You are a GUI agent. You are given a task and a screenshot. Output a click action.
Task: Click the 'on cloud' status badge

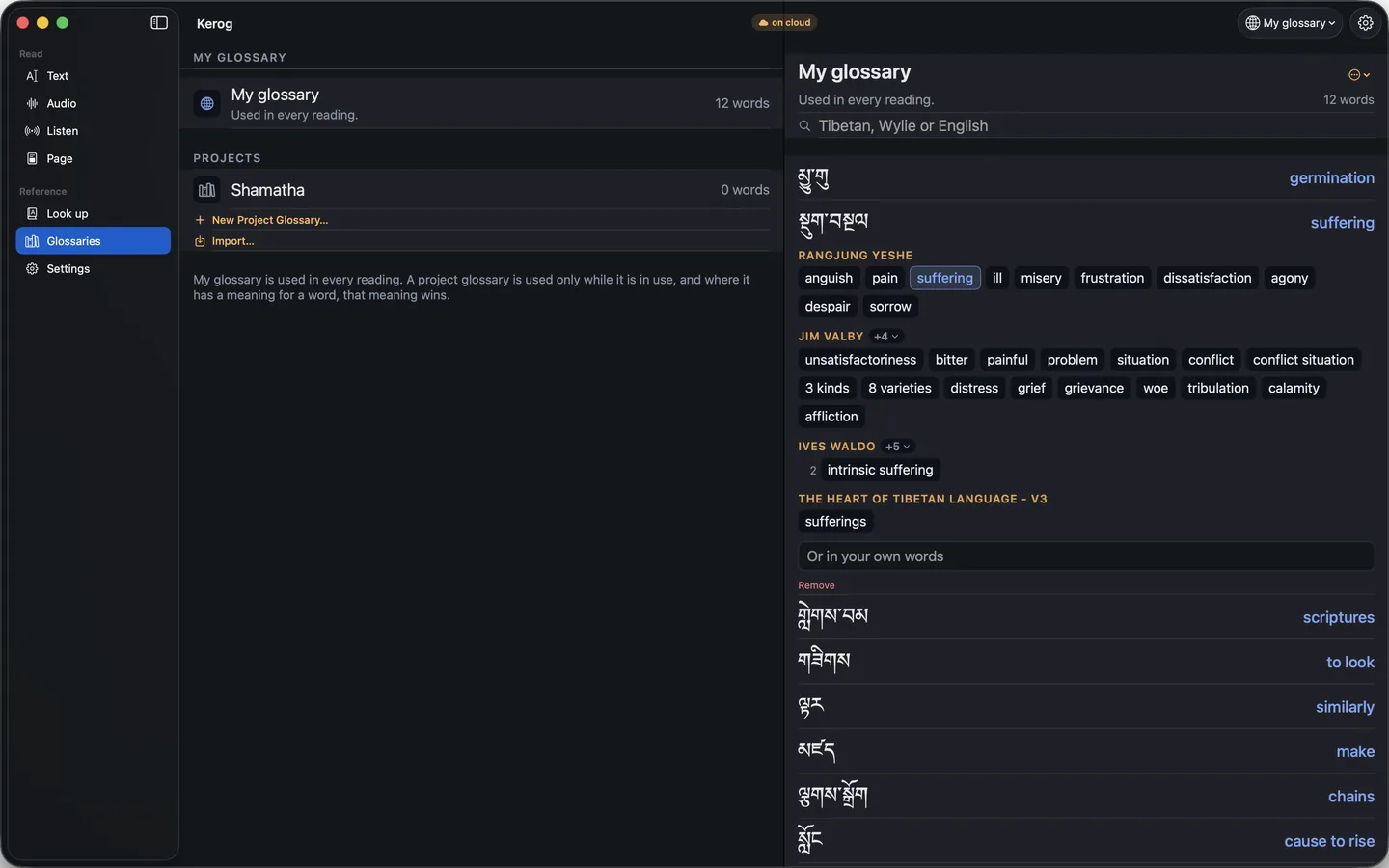pos(784,23)
